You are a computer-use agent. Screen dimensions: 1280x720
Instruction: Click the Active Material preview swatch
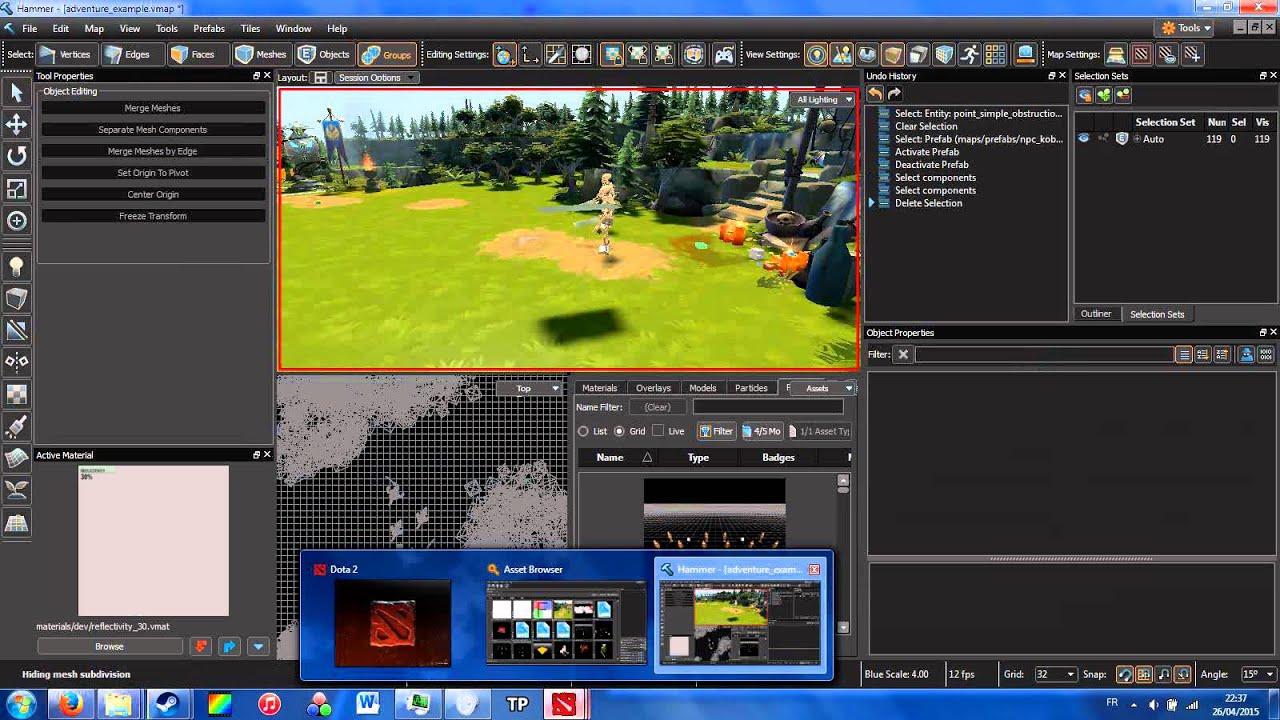153,541
